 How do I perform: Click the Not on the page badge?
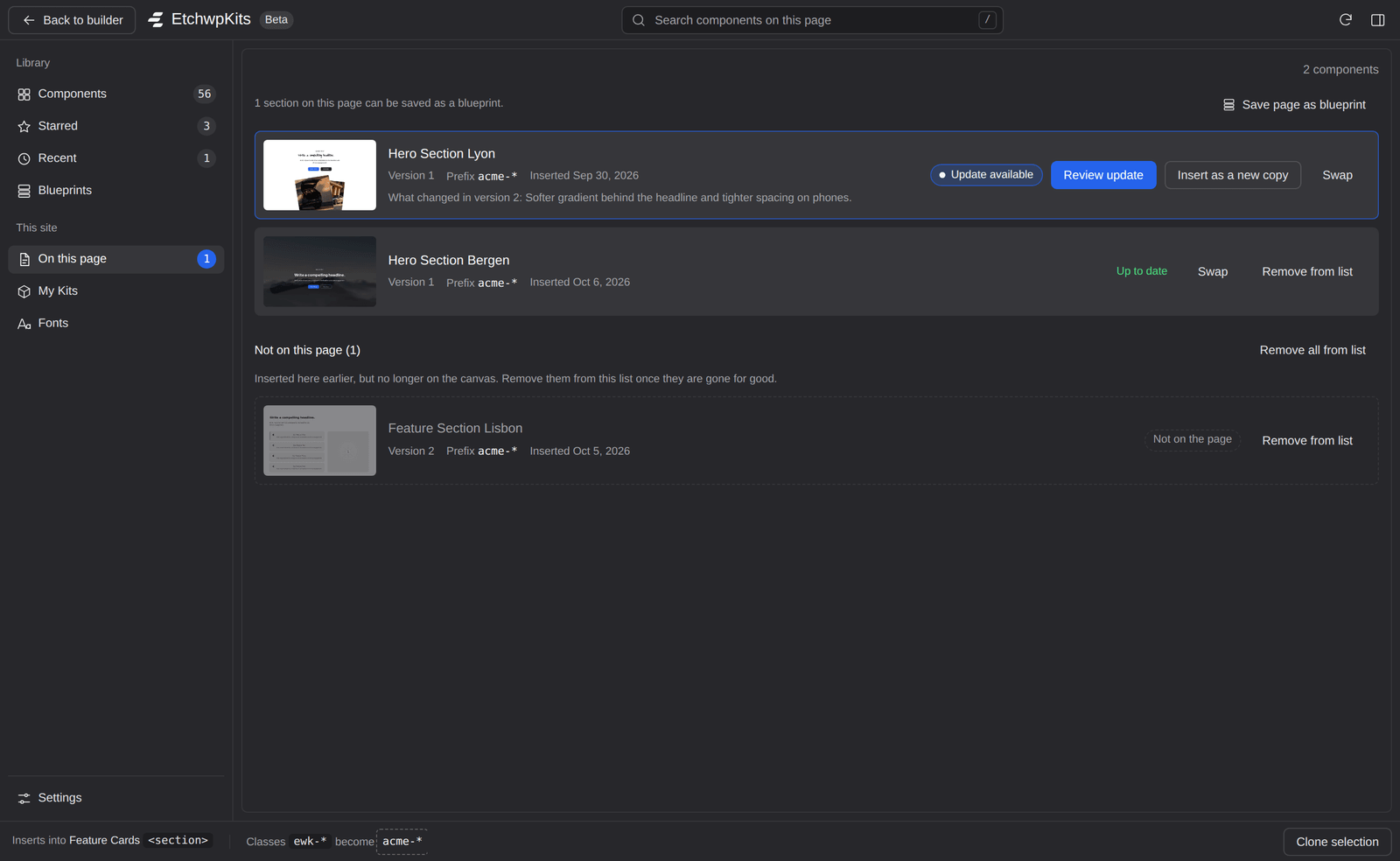1192,439
